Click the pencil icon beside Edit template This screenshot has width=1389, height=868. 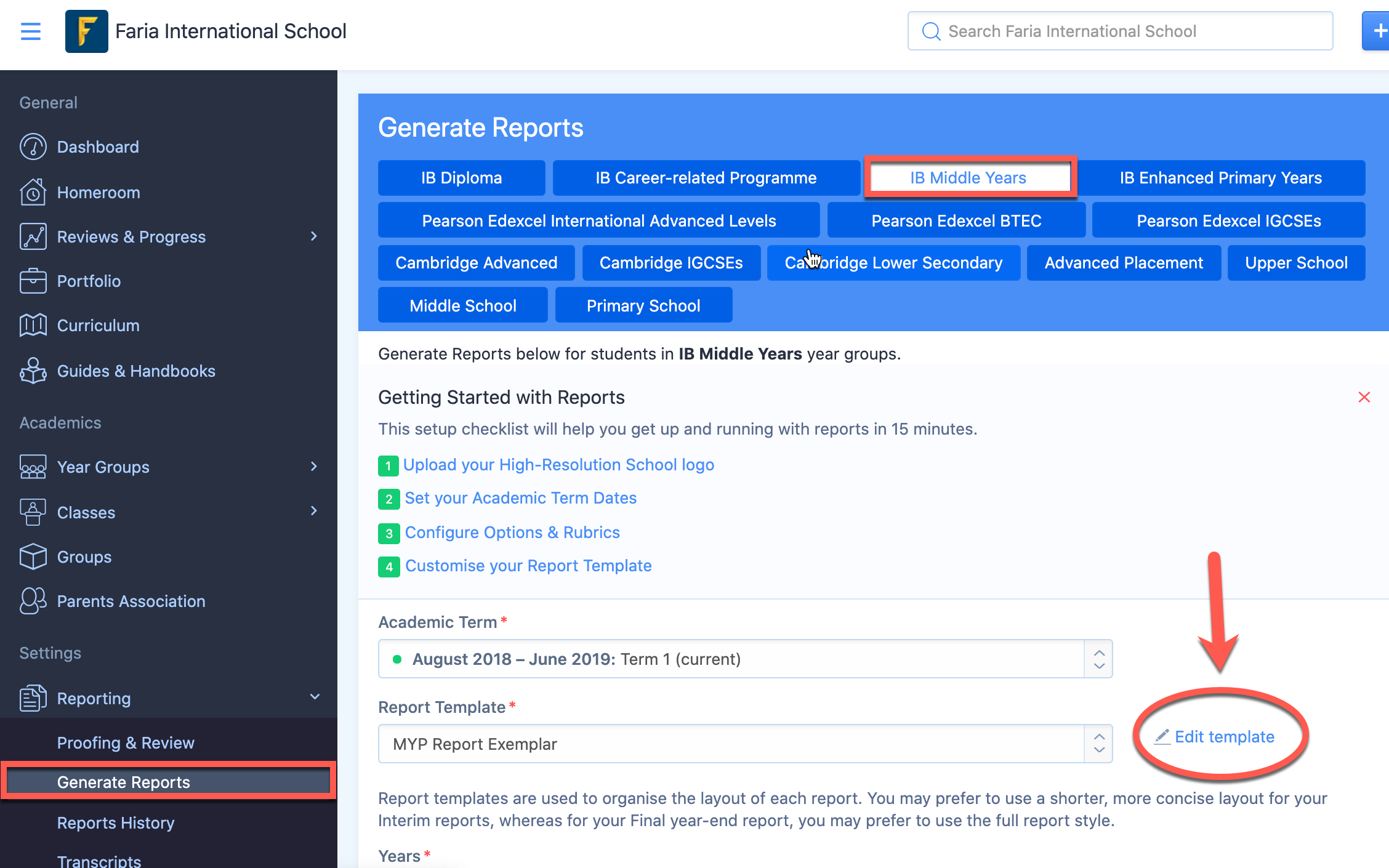pyautogui.click(x=1162, y=737)
